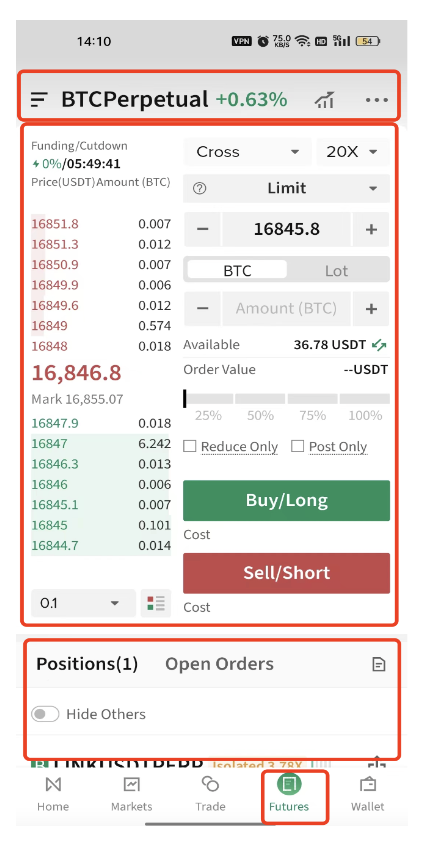Viewport: 430px width, 854px height.
Task: Open the three-dot more options menu
Action: tap(377, 100)
